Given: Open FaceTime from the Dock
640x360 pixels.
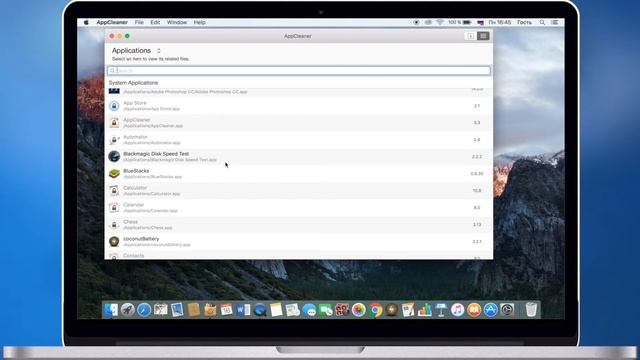Looking at the screenshot, I should point(326,310).
